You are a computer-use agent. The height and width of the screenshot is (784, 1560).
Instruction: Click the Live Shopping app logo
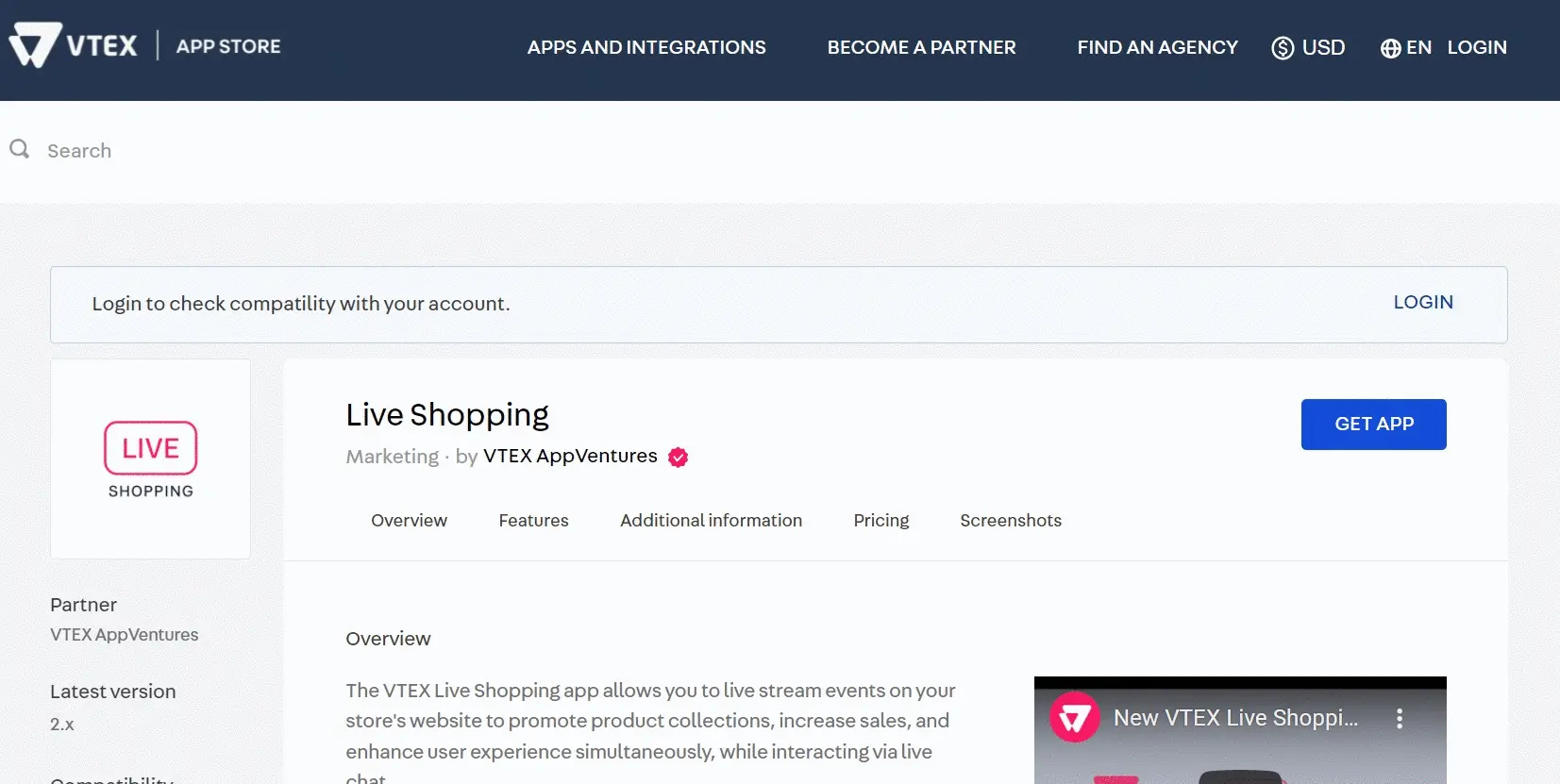pyautogui.click(x=150, y=459)
